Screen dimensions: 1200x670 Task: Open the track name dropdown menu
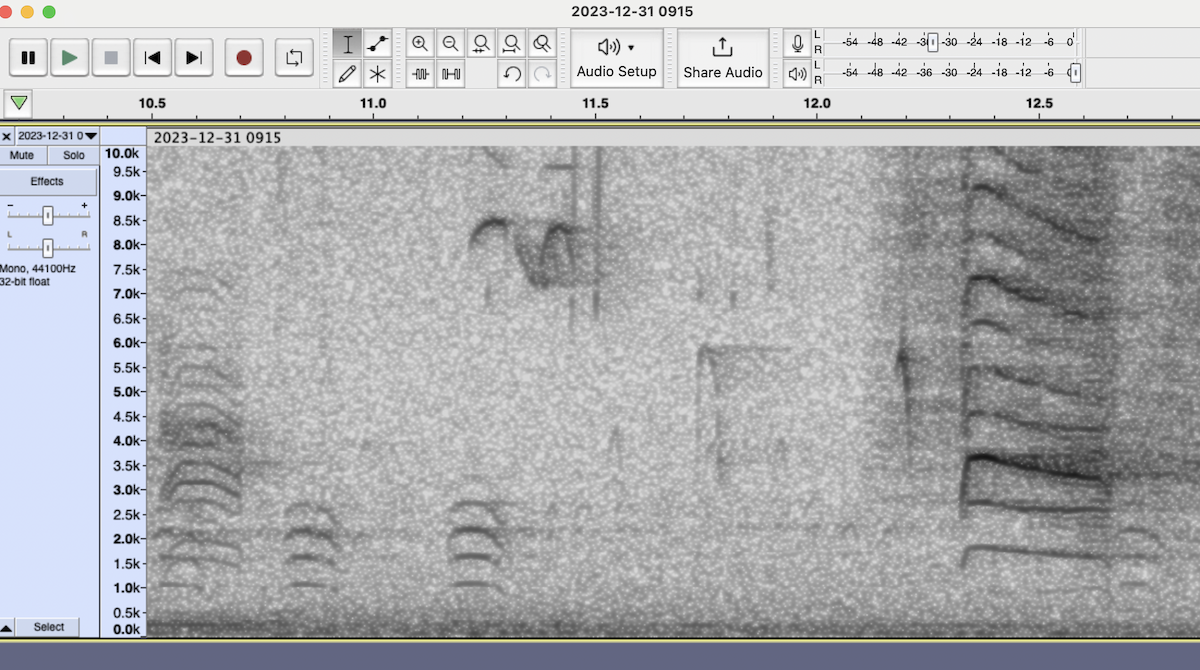(x=57, y=135)
